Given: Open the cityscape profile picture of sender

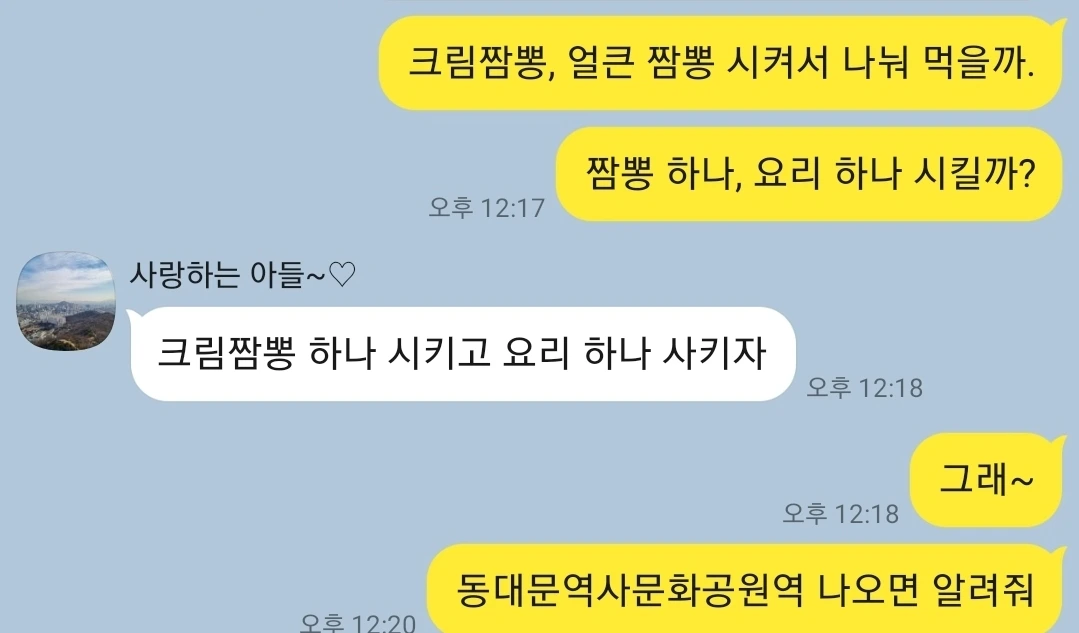Looking at the screenshot, I should [x=65, y=301].
